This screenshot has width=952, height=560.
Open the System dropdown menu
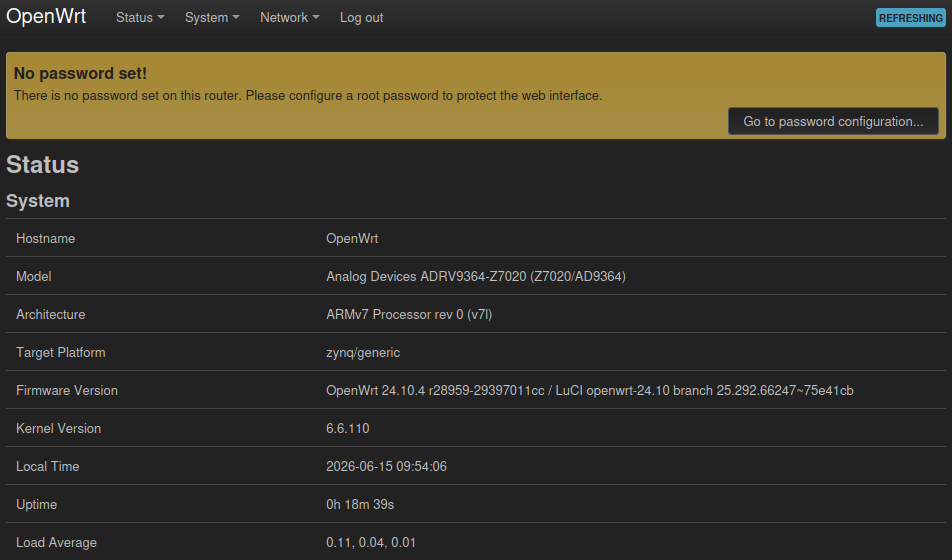click(x=212, y=18)
